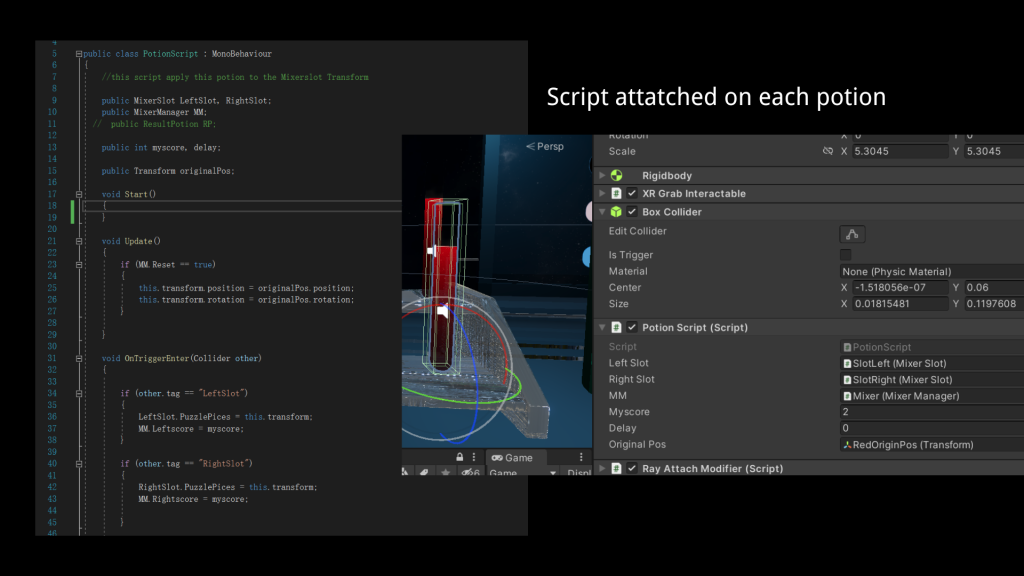This screenshot has width=1024, height=576.
Task: Click the Center X value field
Action: coord(900,287)
